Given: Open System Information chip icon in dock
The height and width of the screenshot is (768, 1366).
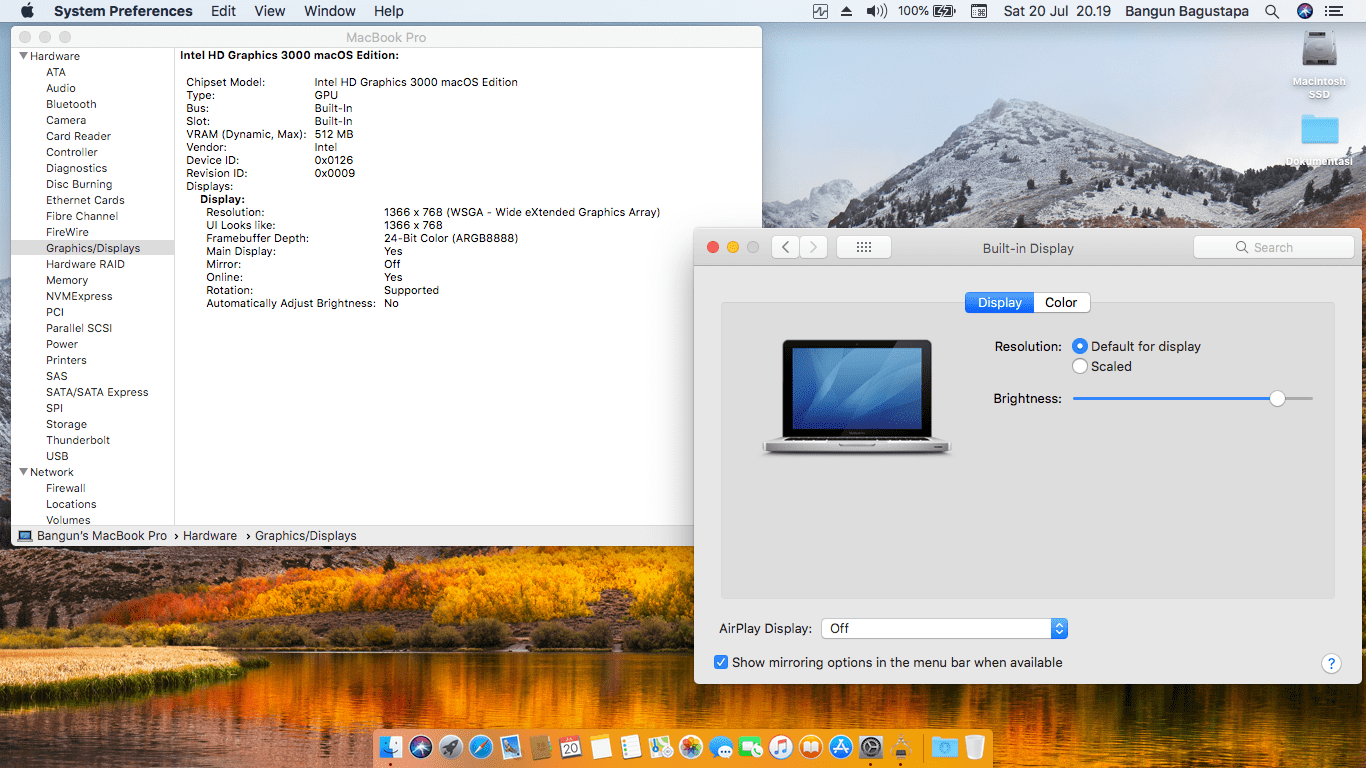Looking at the screenshot, I should [901, 746].
